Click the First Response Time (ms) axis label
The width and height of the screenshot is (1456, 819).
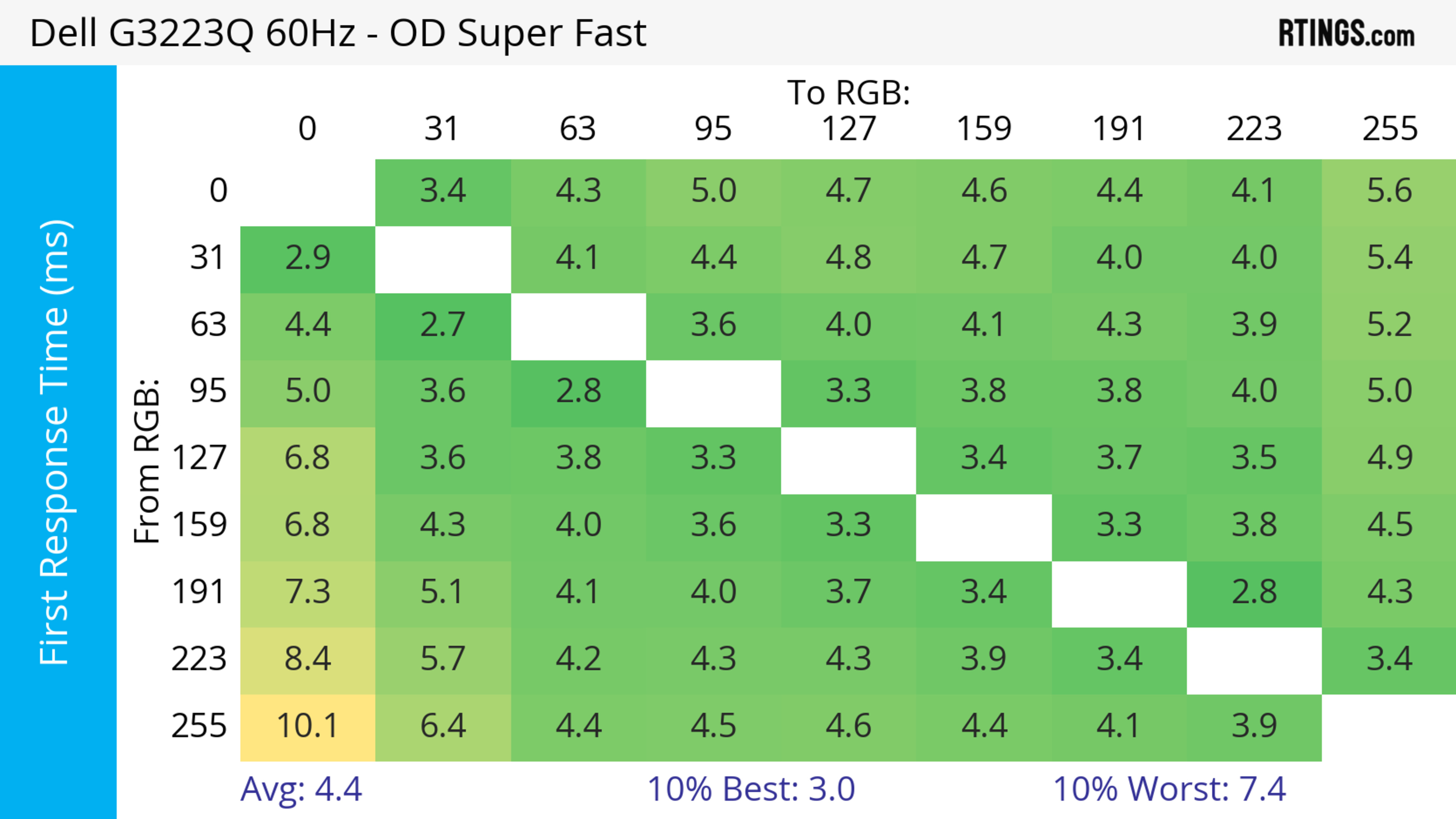[x=55, y=442]
